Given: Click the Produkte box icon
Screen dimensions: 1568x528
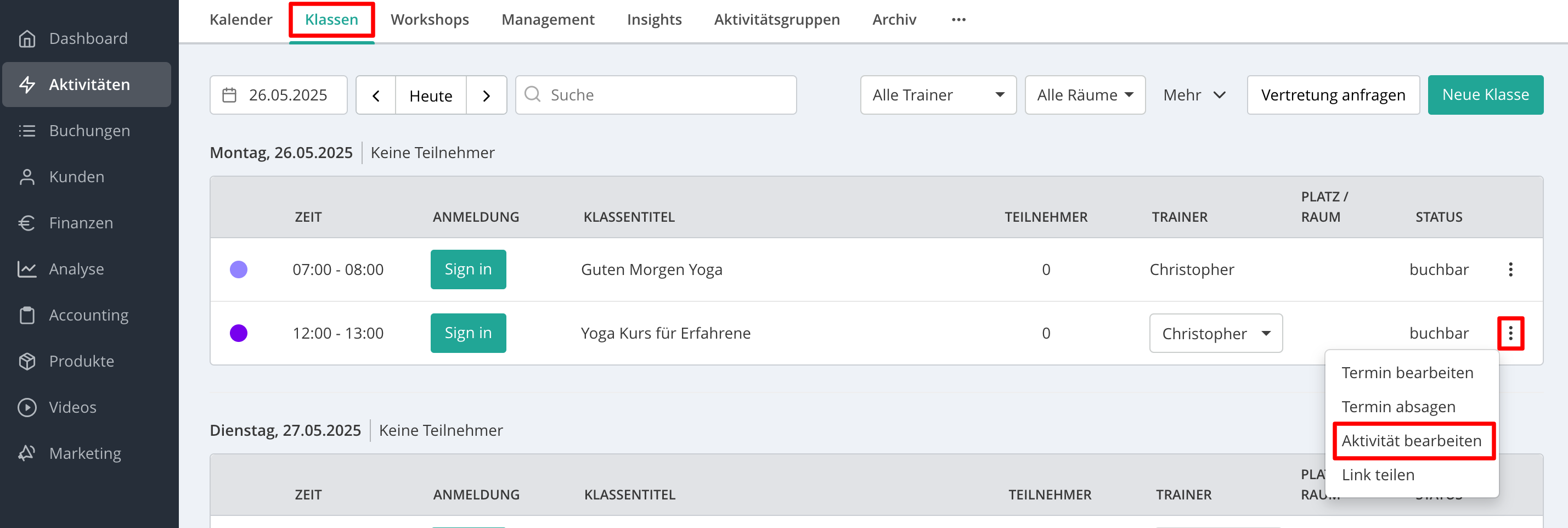Looking at the screenshot, I should pyautogui.click(x=27, y=361).
